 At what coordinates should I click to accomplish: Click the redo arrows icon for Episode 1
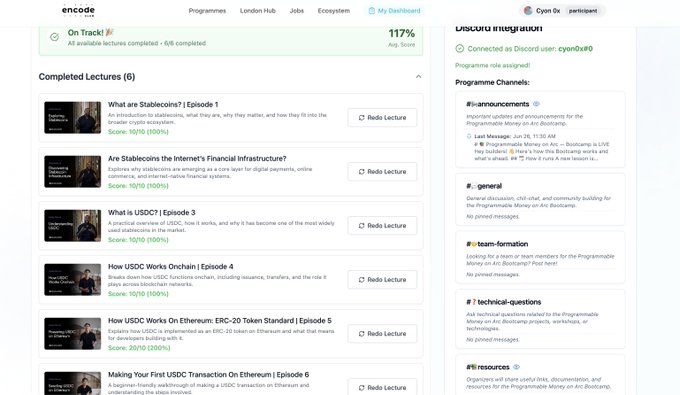pos(361,118)
